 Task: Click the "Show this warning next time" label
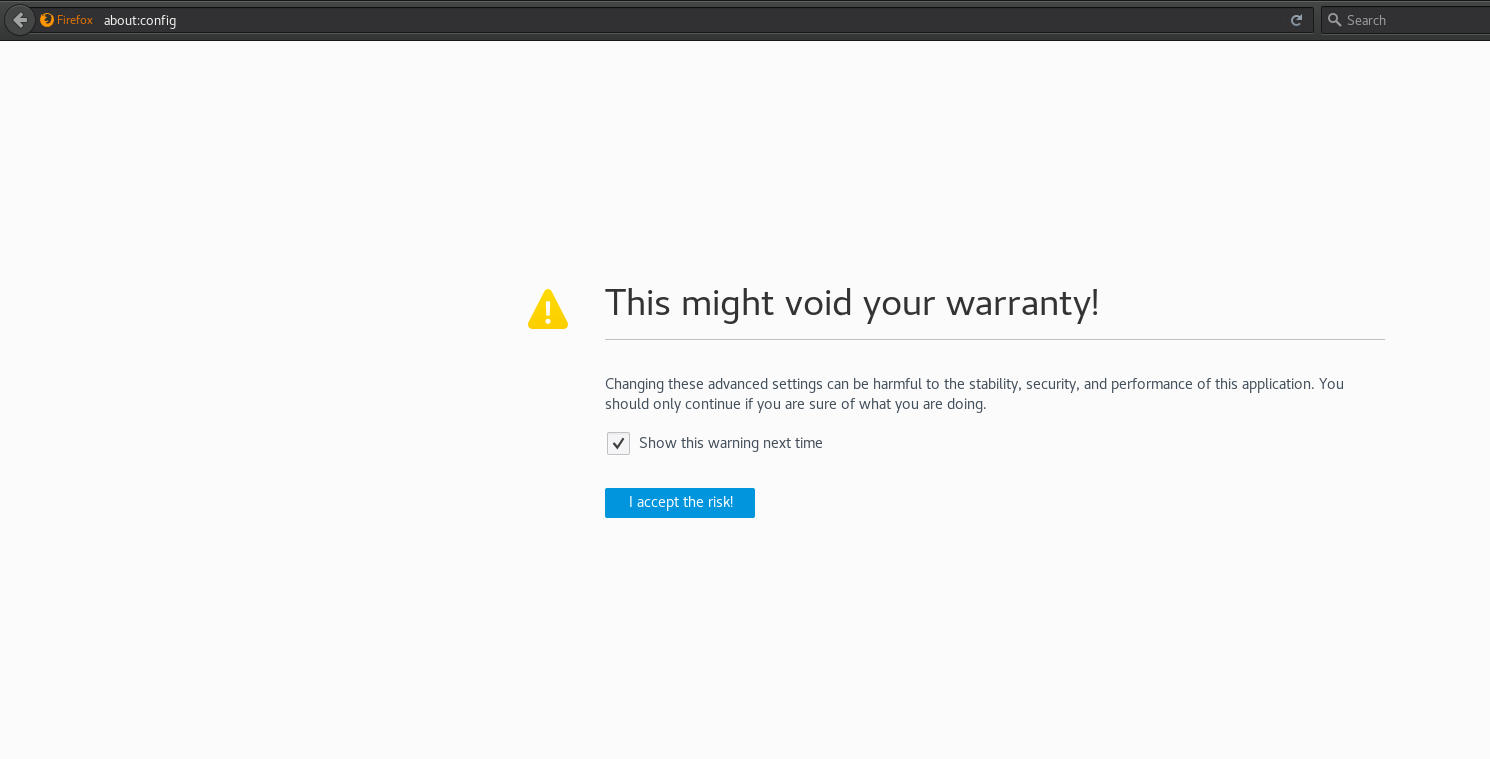[x=730, y=443]
